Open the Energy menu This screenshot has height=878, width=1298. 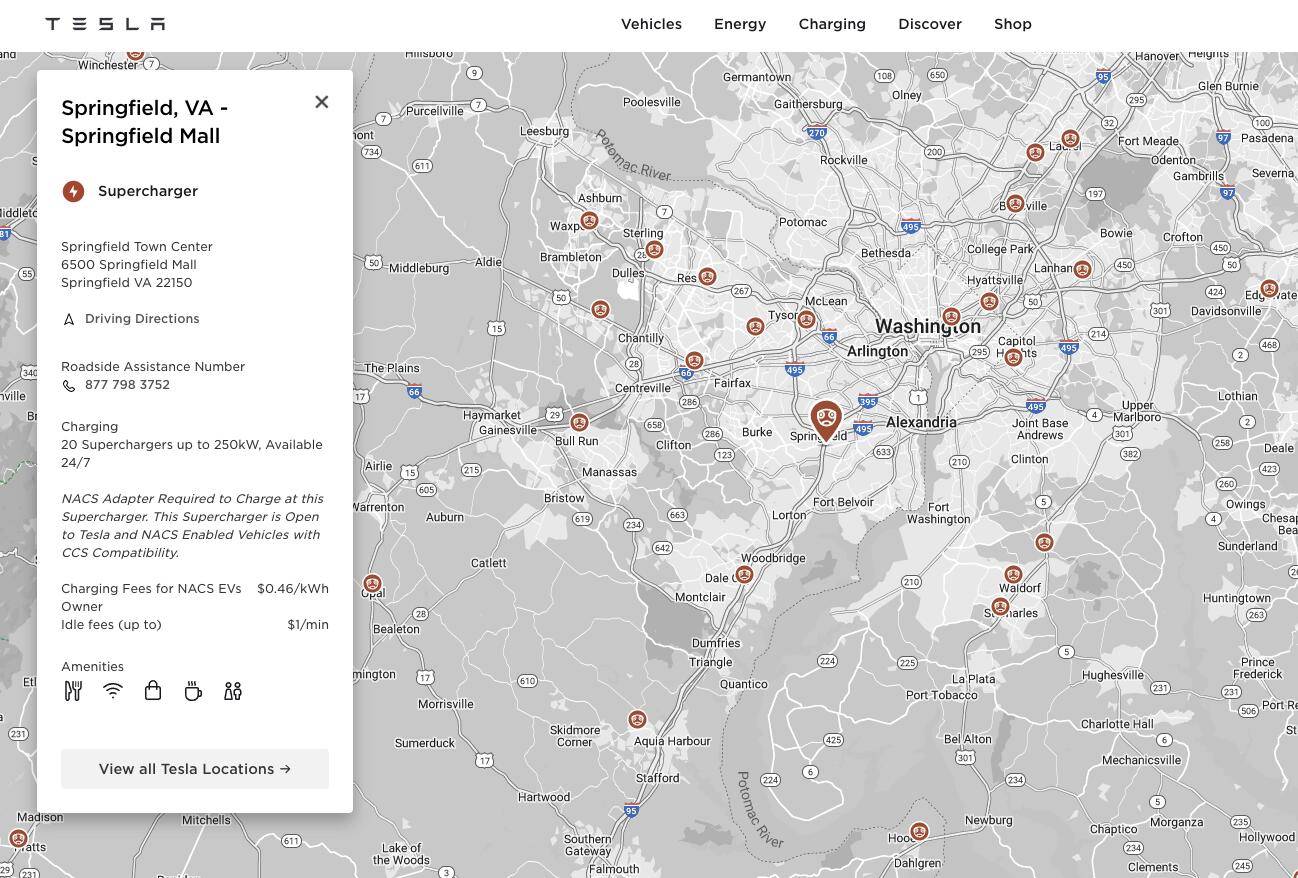click(740, 24)
